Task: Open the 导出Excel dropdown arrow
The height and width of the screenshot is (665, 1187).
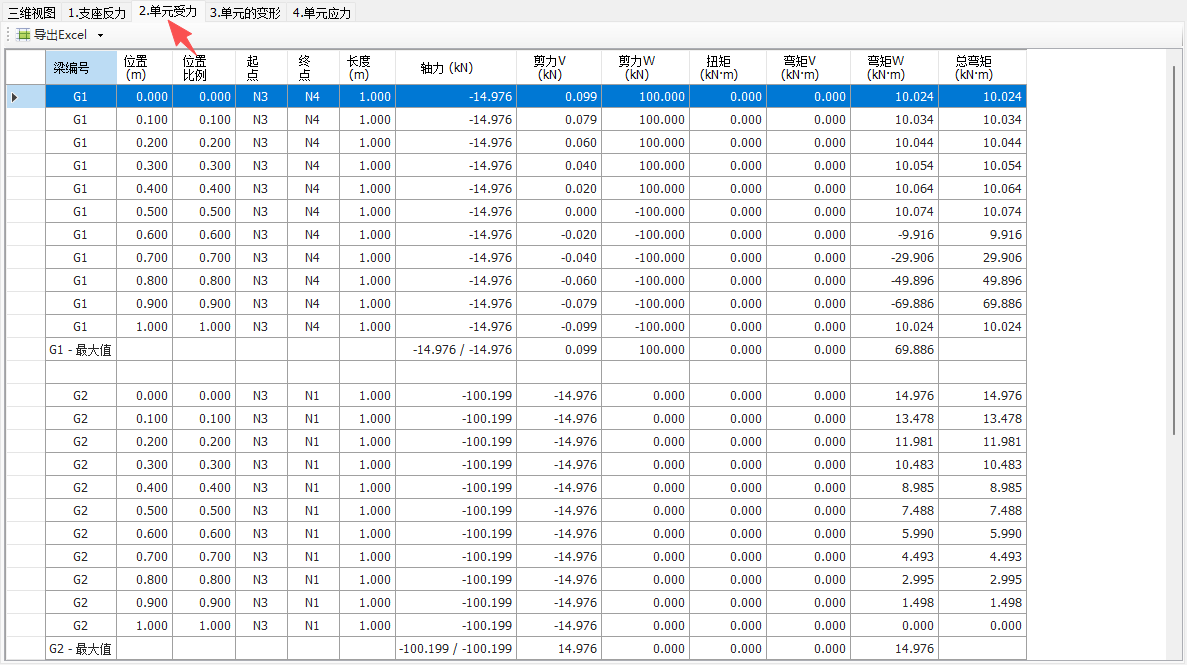Action: [100, 36]
